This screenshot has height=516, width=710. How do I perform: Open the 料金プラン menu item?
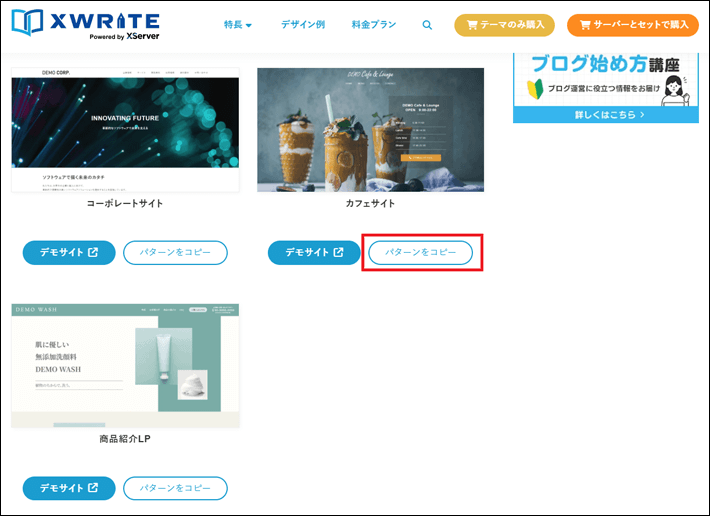[x=374, y=25]
